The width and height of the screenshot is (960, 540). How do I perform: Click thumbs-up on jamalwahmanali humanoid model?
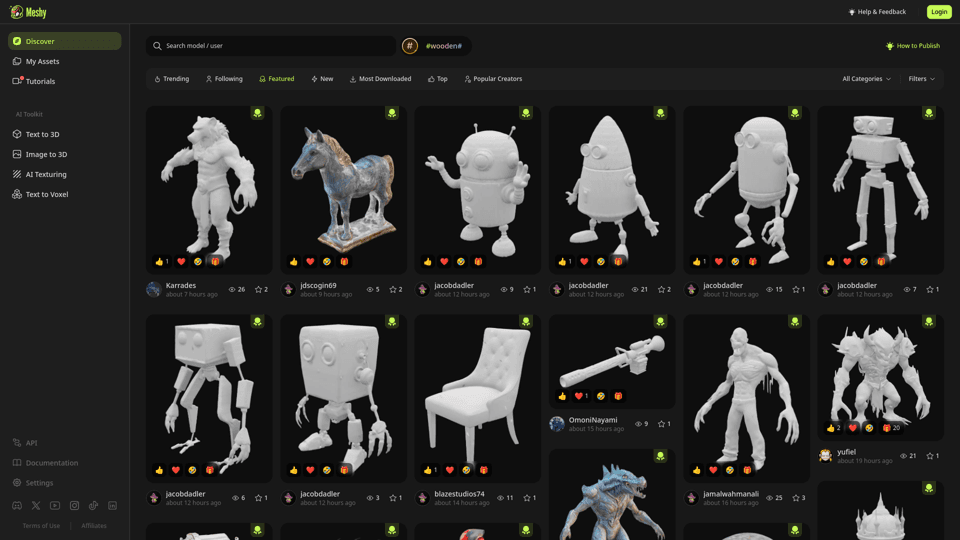coord(697,470)
